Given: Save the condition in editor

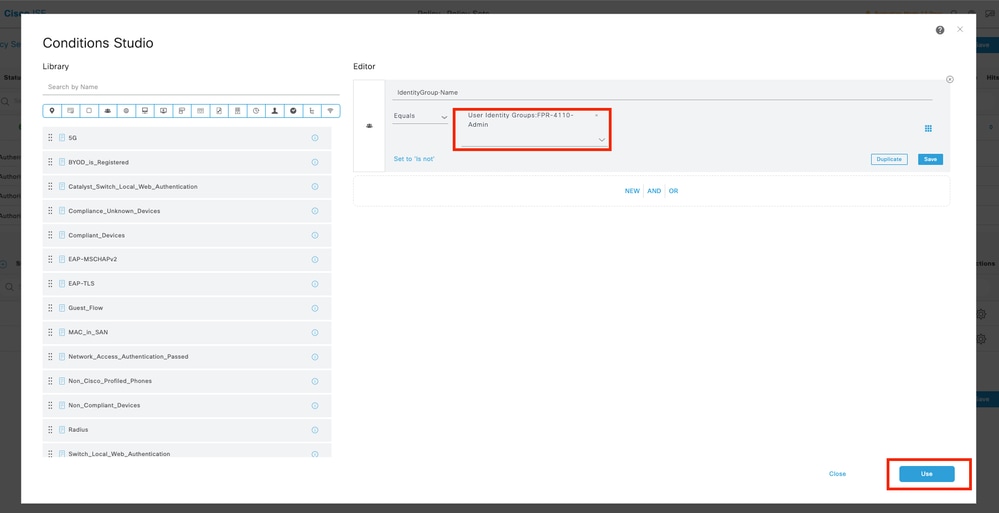Looking at the screenshot, I should [930, 159].
